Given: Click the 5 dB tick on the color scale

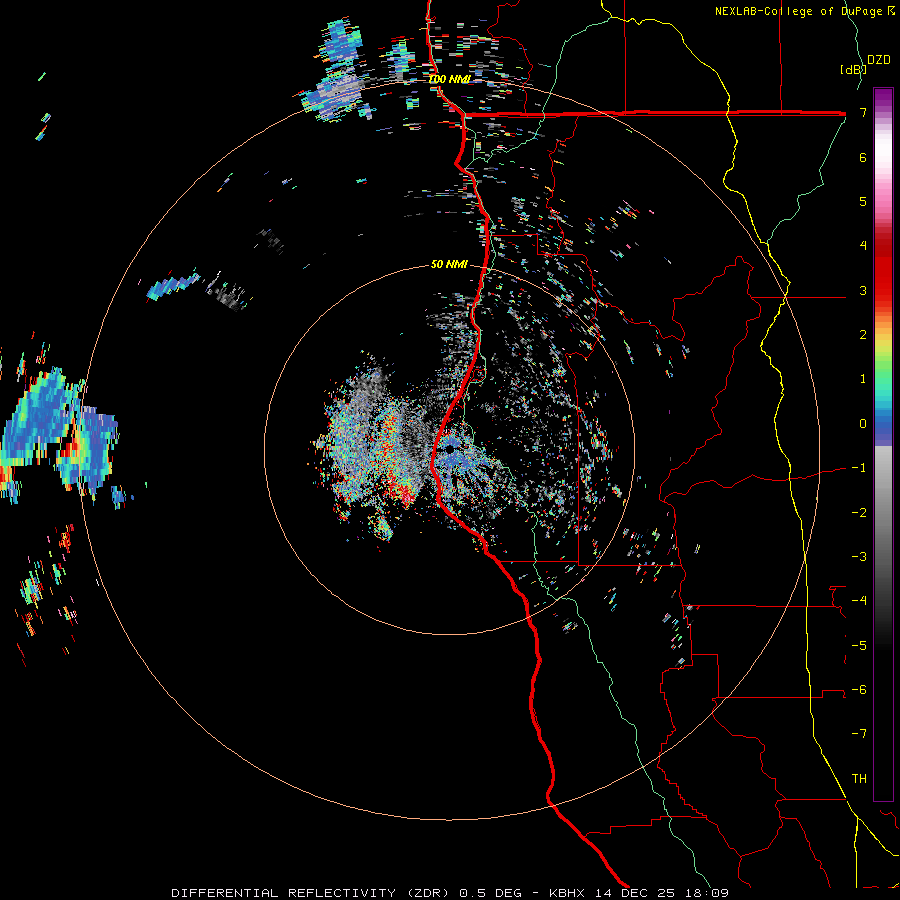Looking at the screenshot, I should (863, 201).
